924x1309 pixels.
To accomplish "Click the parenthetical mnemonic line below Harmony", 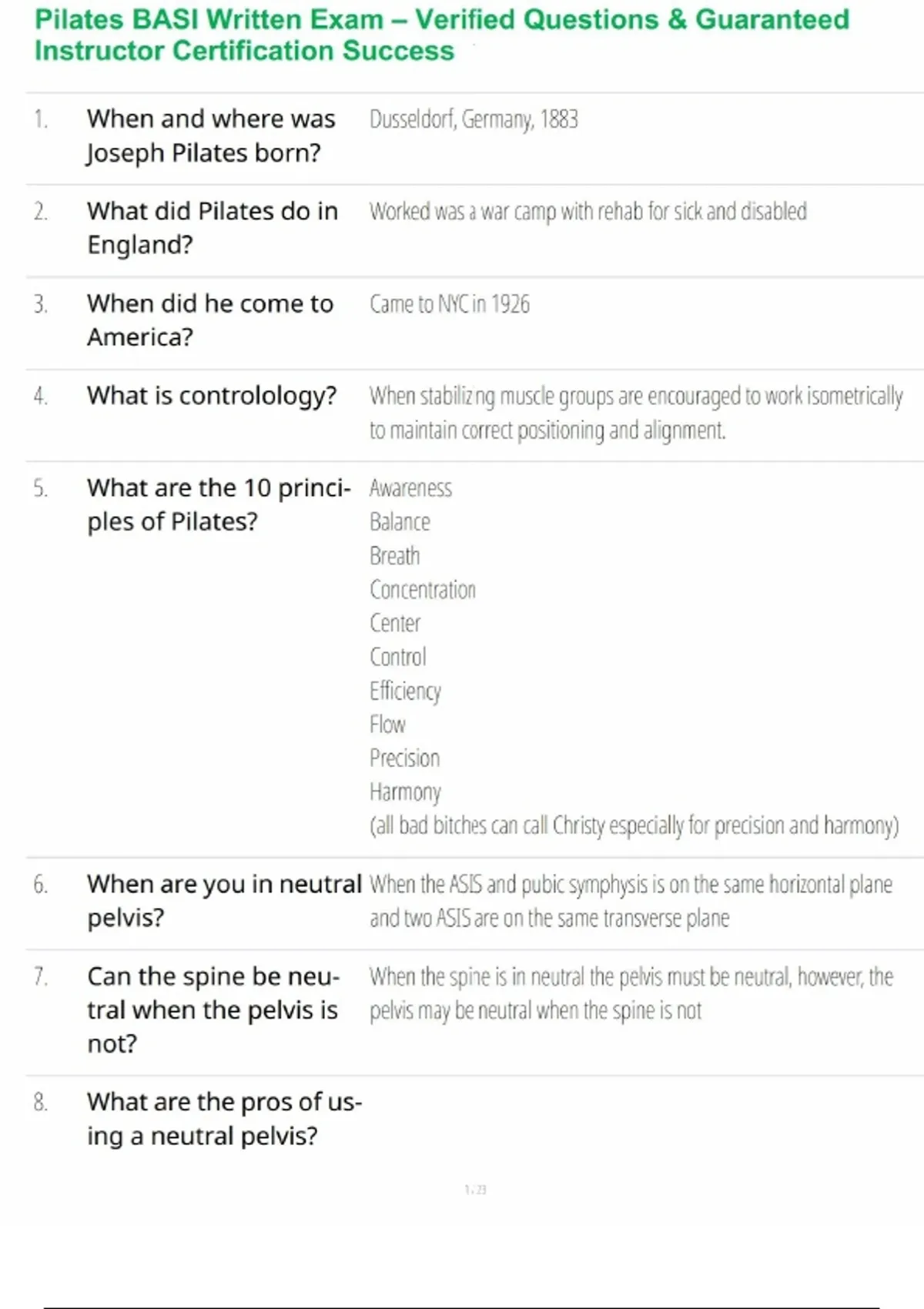I will point(634,825).
